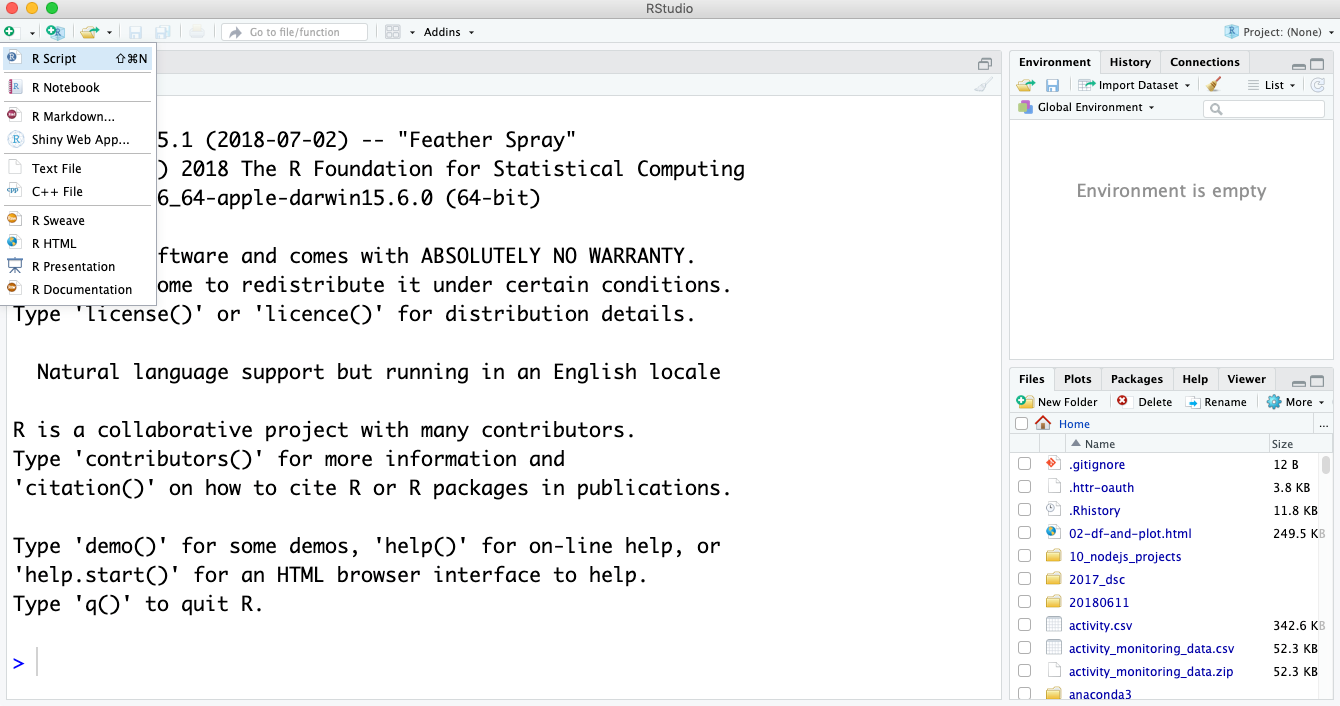This screenshot has height=706, width=1340.
Task: Click the Save All documents icon
Action: pyautogui.click(x=162, y=32)
